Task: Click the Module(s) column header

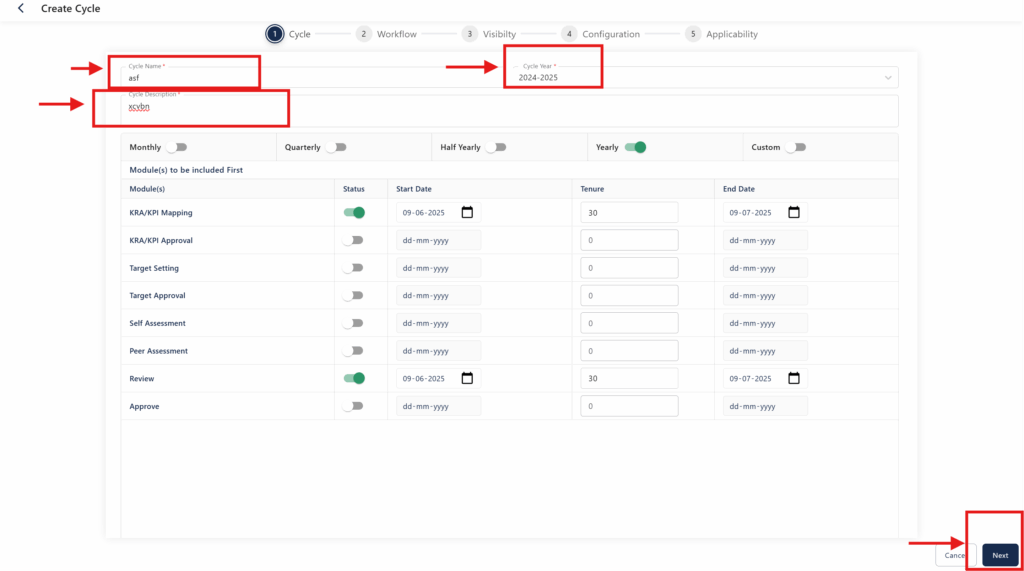Action: pyautogui.click(x=147, y=189)
